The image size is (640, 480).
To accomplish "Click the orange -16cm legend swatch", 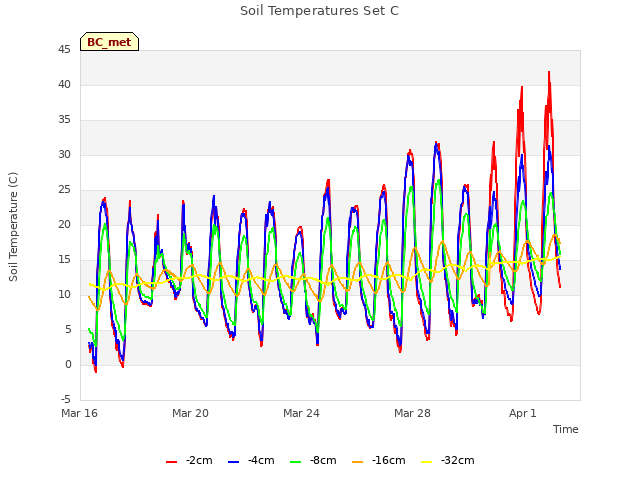I will (x=357, y=462).
